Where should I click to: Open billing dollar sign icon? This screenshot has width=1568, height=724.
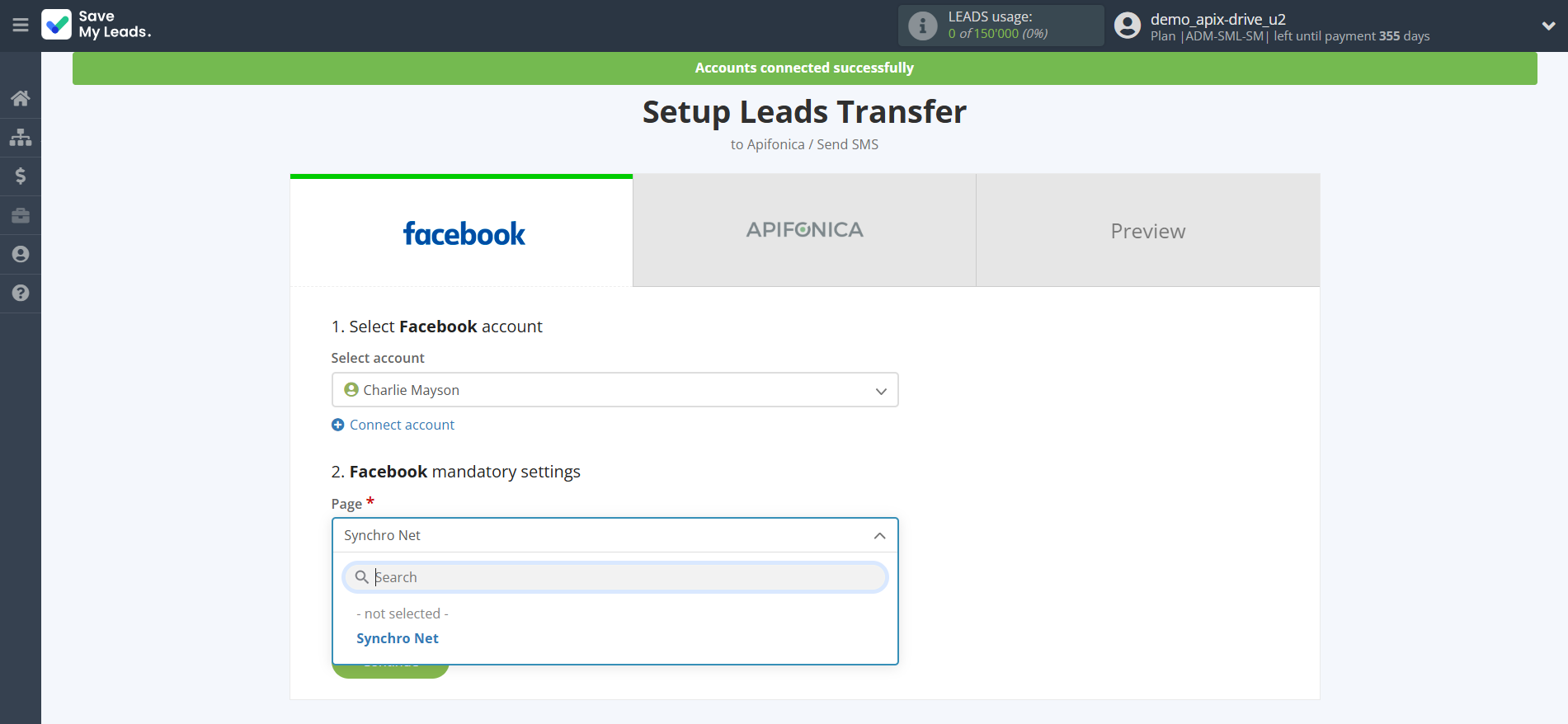click(21, 176)
